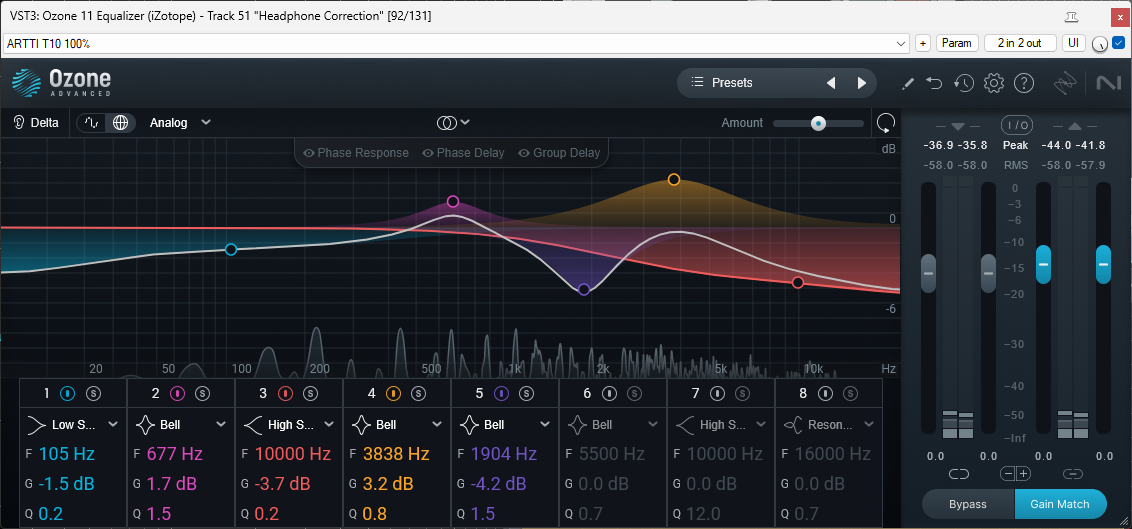Viewport: 1132px width, 529px height.
Task: Open band 1 Low Shelf filter type dropdown
Action: pyautogui.click(x=72, y=424)
